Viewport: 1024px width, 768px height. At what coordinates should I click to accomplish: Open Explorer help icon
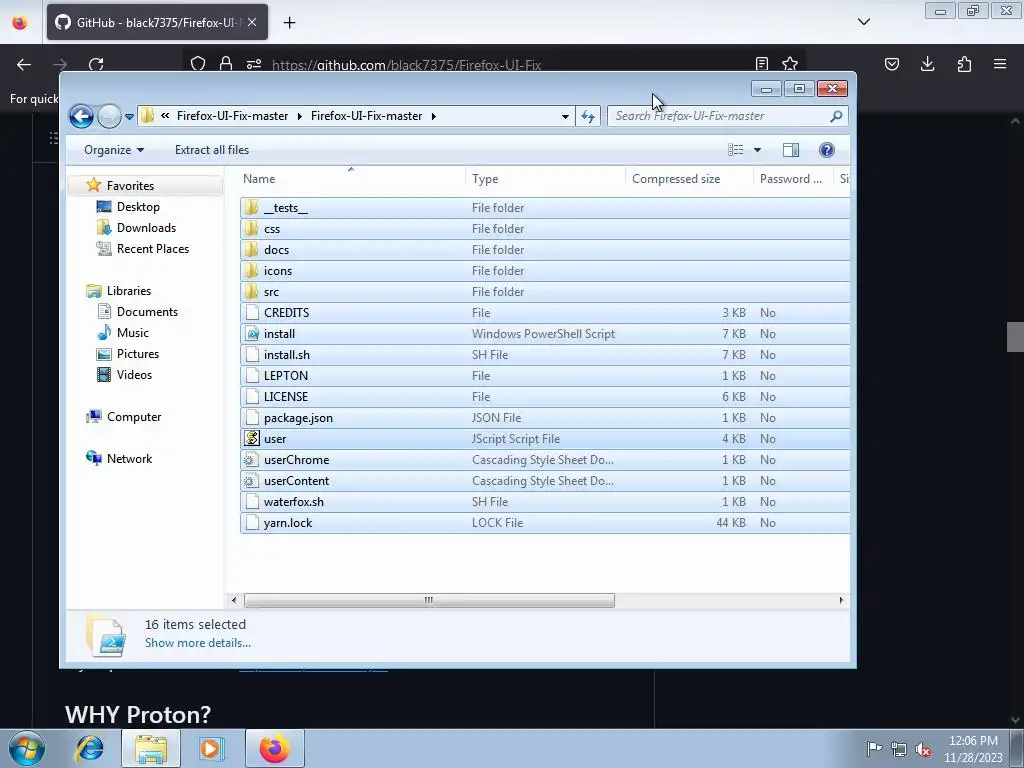coord(826,150)
